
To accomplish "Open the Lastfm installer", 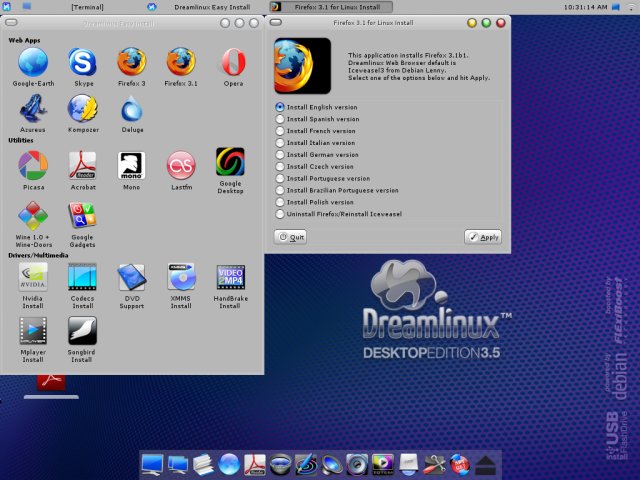I will pyautogui.click(x=181, y=165).
